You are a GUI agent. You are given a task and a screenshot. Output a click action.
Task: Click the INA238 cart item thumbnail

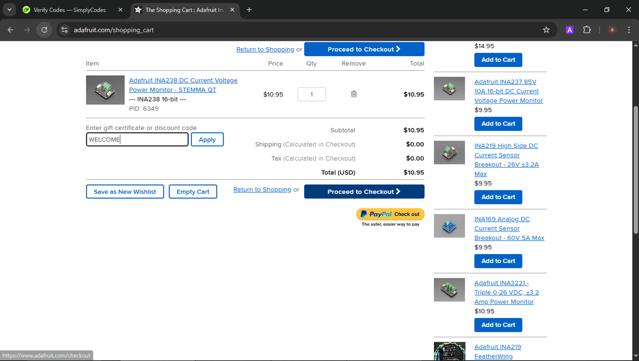click(x=105, y=90)
